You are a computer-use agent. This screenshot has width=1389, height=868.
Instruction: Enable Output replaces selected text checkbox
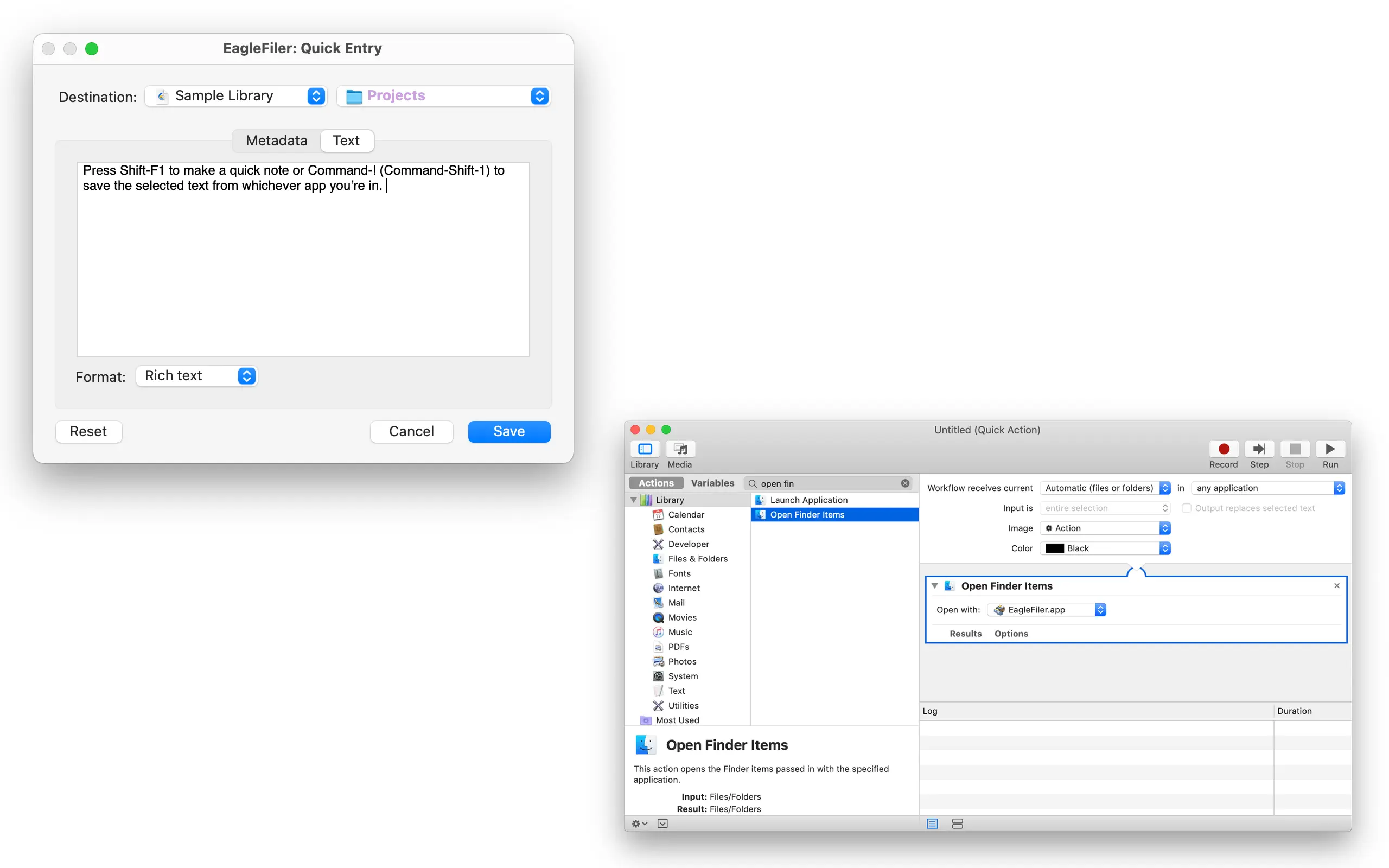coord(1187,508)
